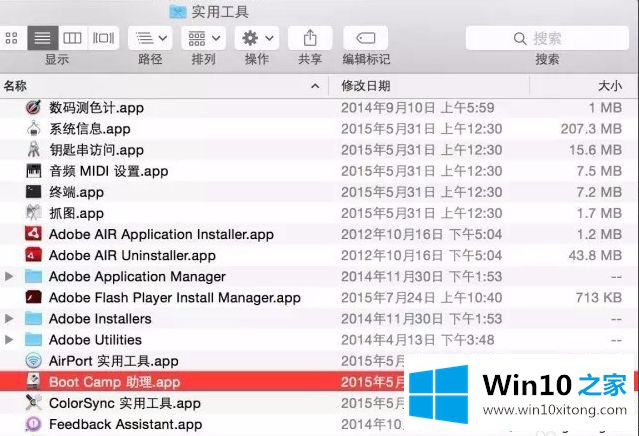The height and width of the screenshot is (436, 639).
Task: Click file name 数码测色计.app
Action: (x=97, y=108)
